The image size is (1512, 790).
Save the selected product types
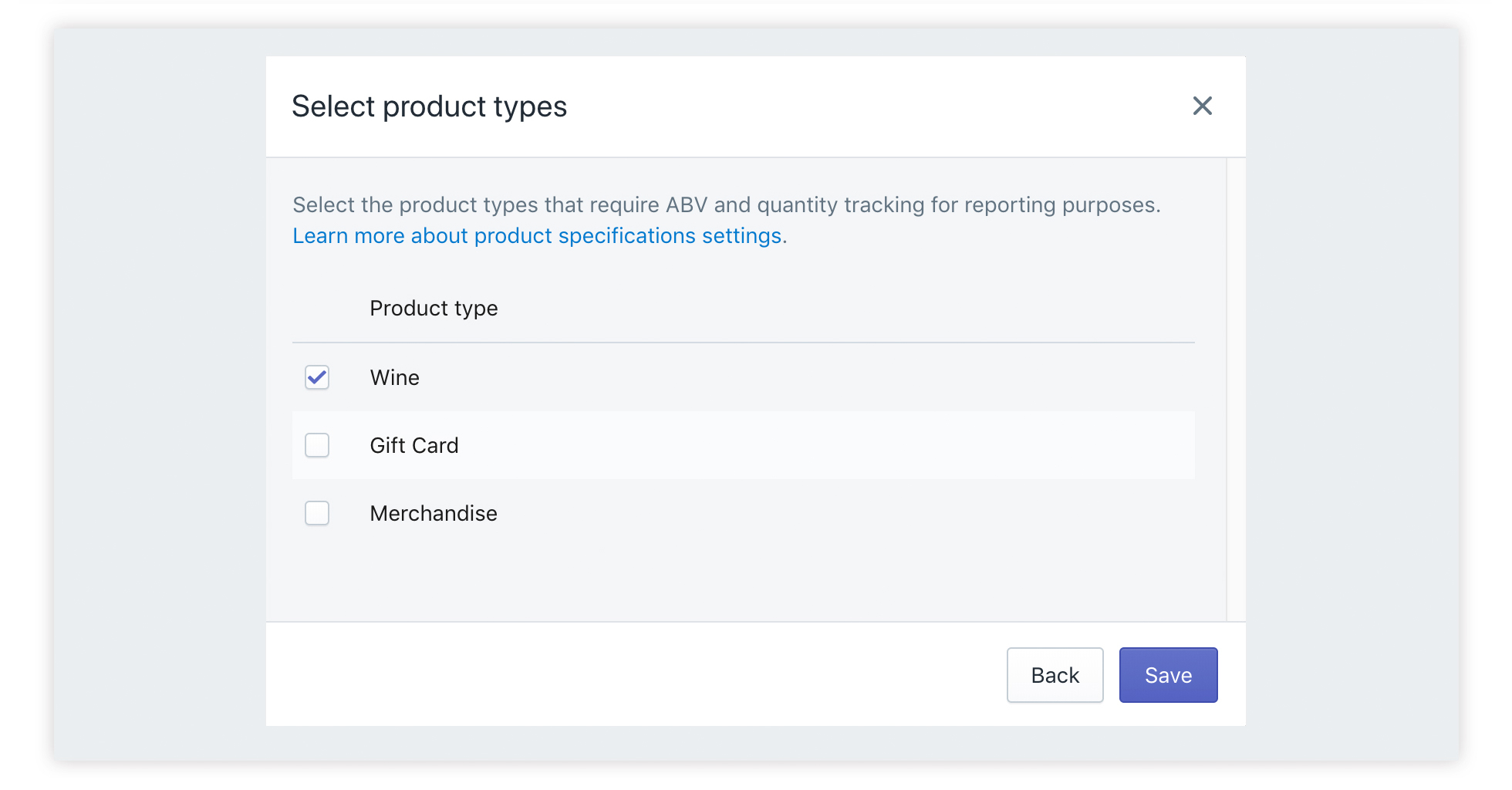point(1168,675)
